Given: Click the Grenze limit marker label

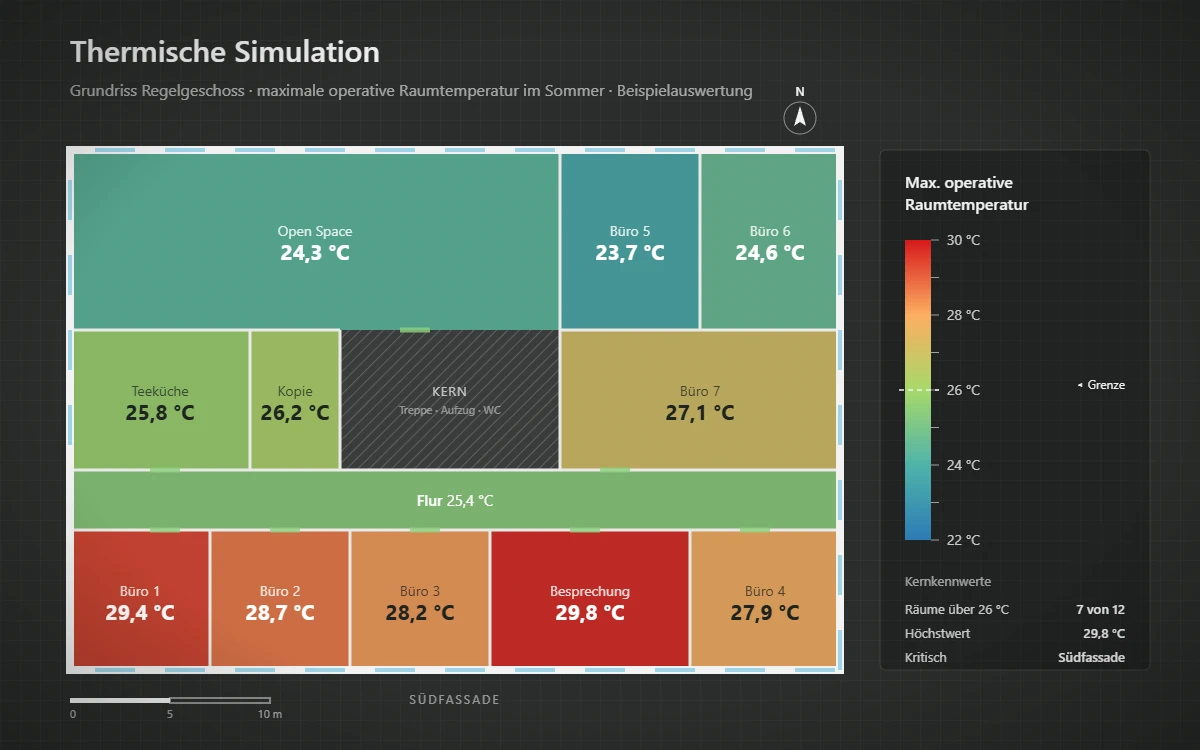Looking at the screenshot, I should [x=1101, y=385].
